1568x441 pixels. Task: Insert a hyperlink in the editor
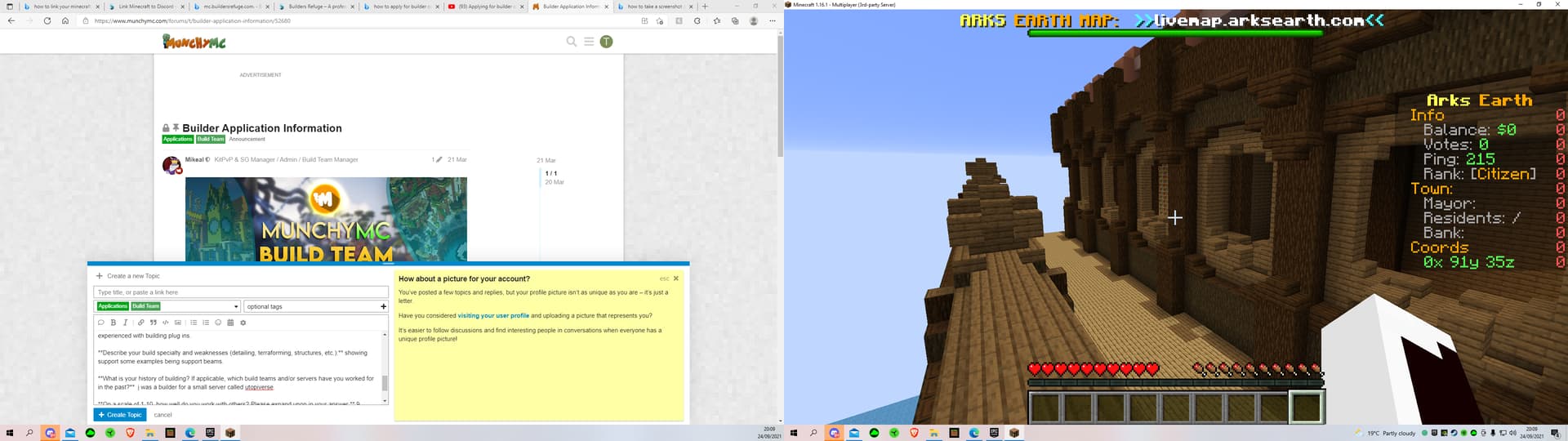[140, 323]
